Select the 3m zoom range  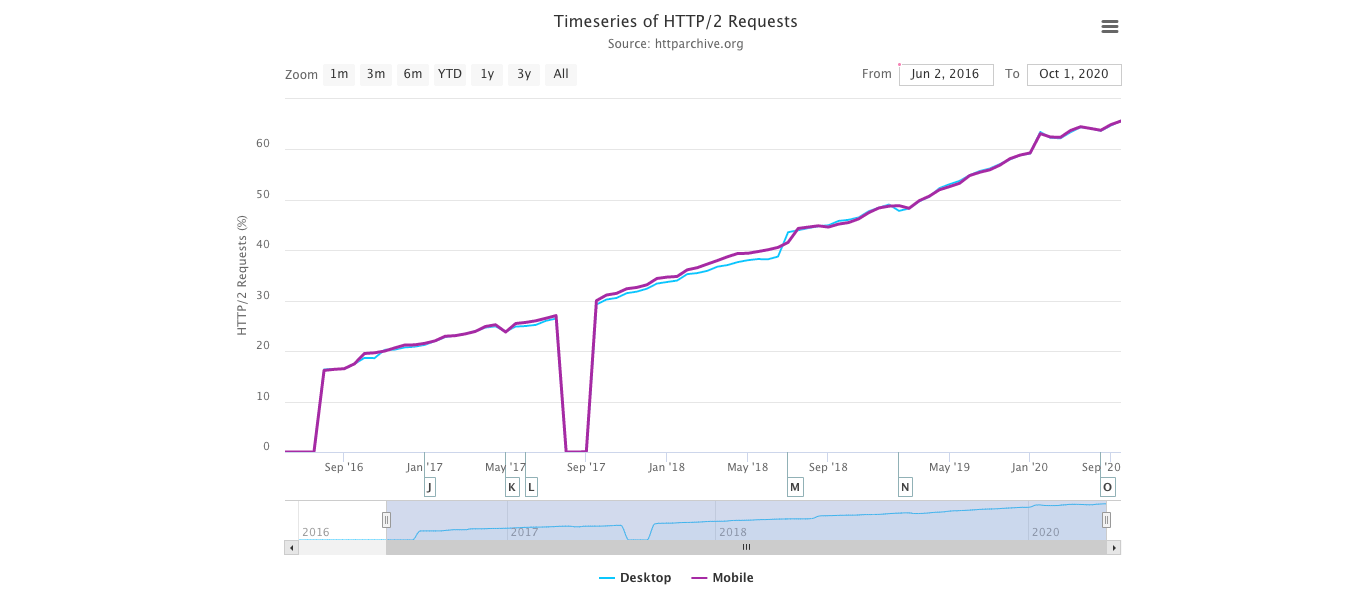(375, 74)
